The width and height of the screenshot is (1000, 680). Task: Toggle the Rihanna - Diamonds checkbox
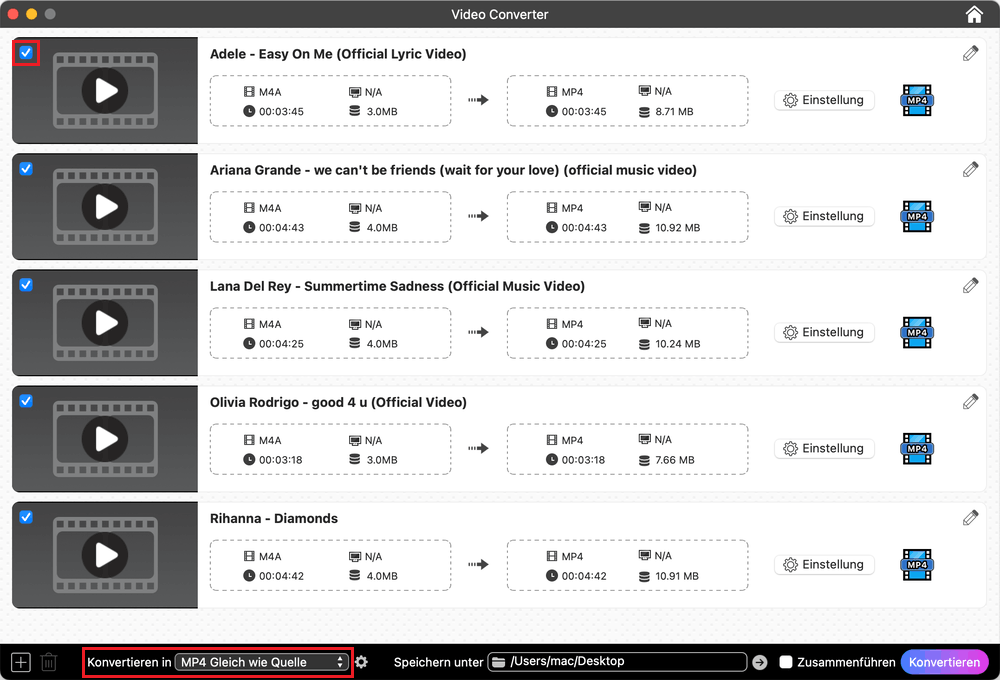(26, 517)
